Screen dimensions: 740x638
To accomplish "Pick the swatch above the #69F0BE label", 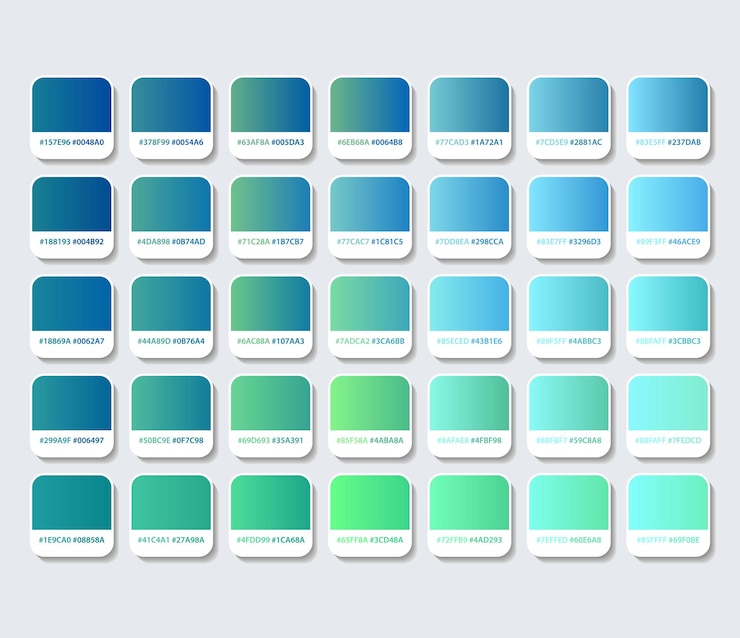I will pos(668,503).
